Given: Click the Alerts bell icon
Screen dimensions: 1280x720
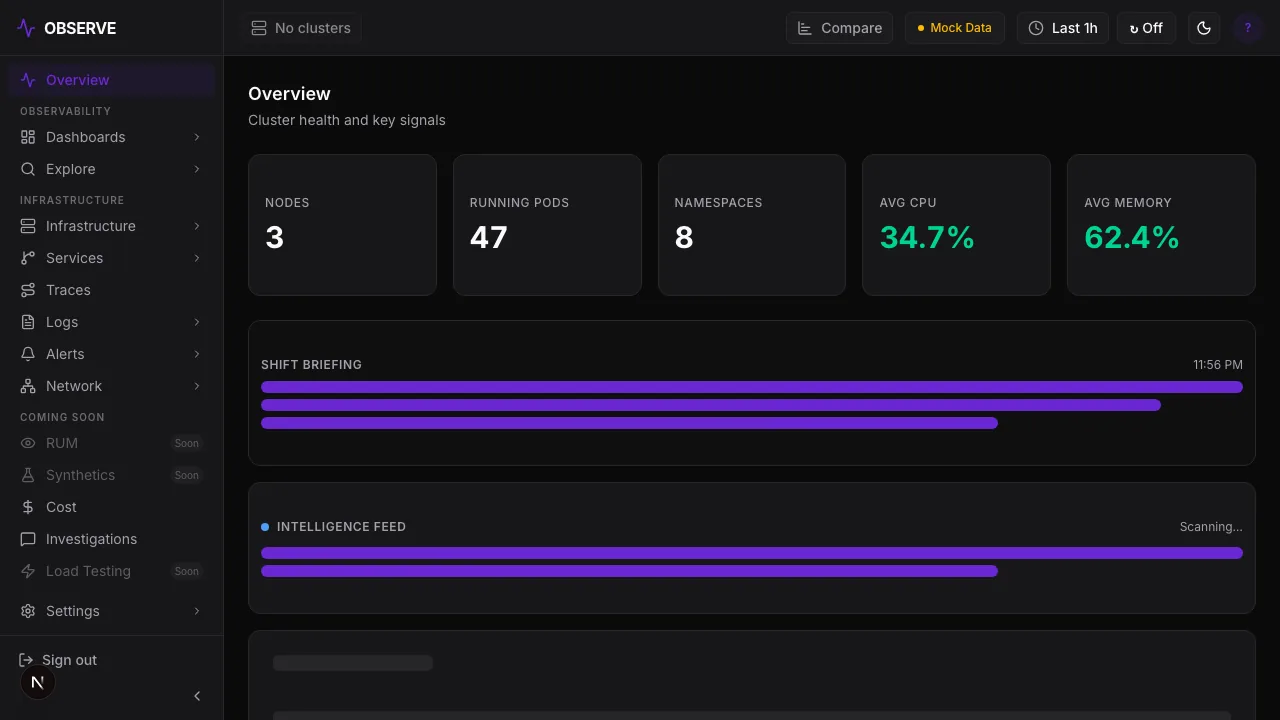Looking at the screenshot, I should click(x=28, y=354).
